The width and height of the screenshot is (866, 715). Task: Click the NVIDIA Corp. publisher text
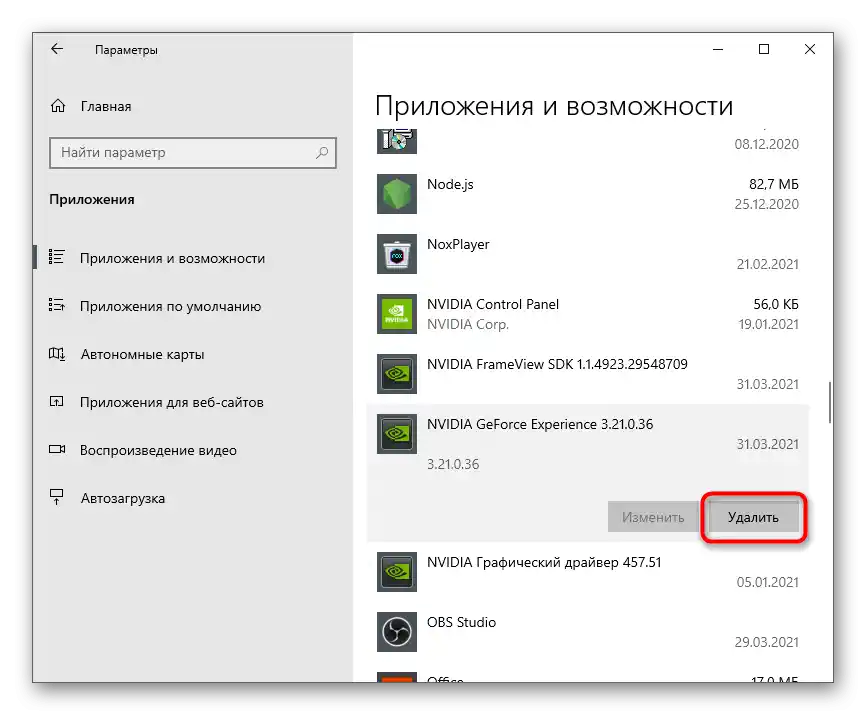[468, 324]
